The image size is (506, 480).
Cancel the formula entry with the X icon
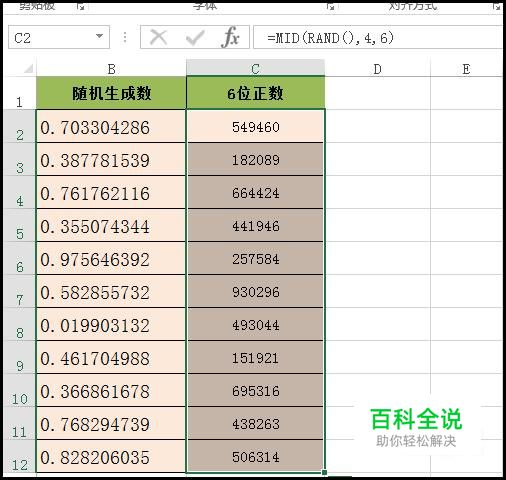(x=159, y=37)
